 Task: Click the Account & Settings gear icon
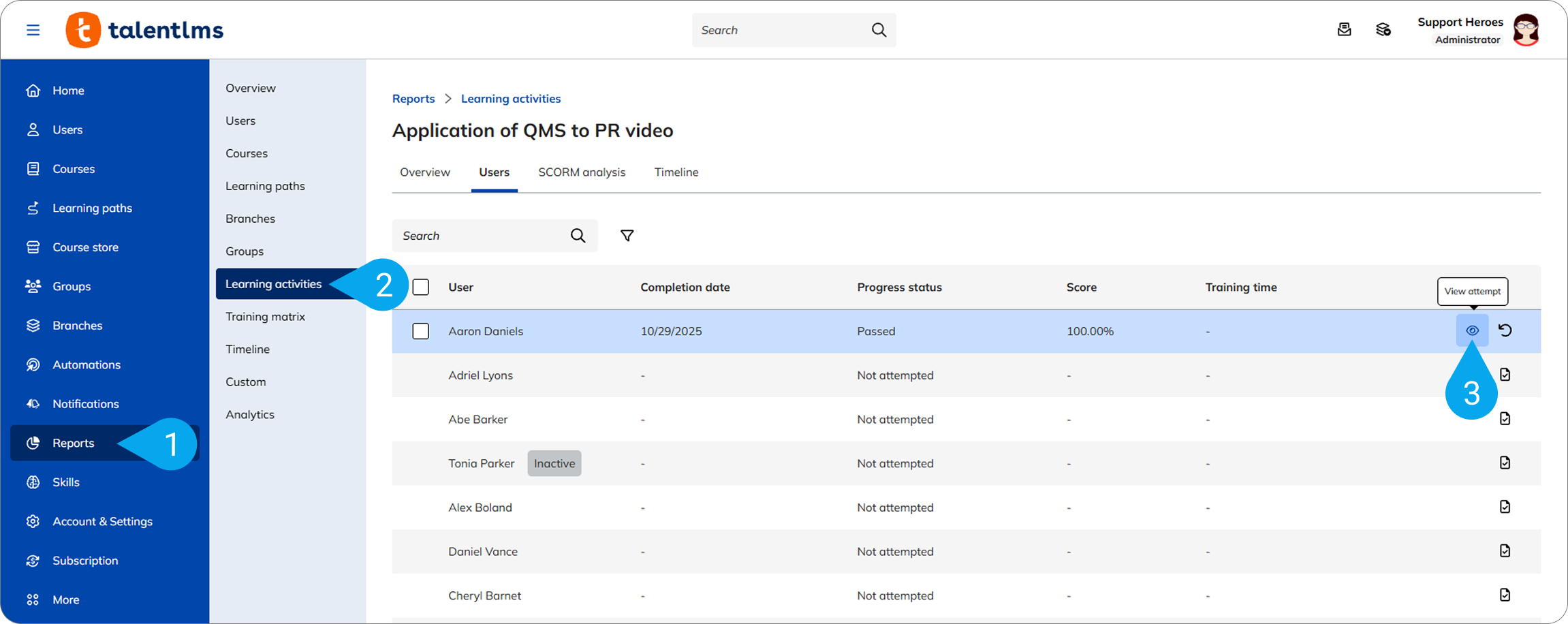33,521
